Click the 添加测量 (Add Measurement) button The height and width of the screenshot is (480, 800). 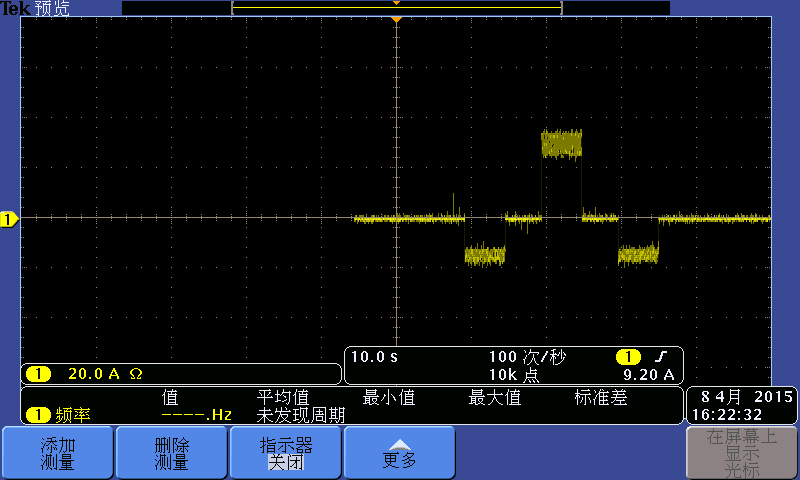coord(57,453)
